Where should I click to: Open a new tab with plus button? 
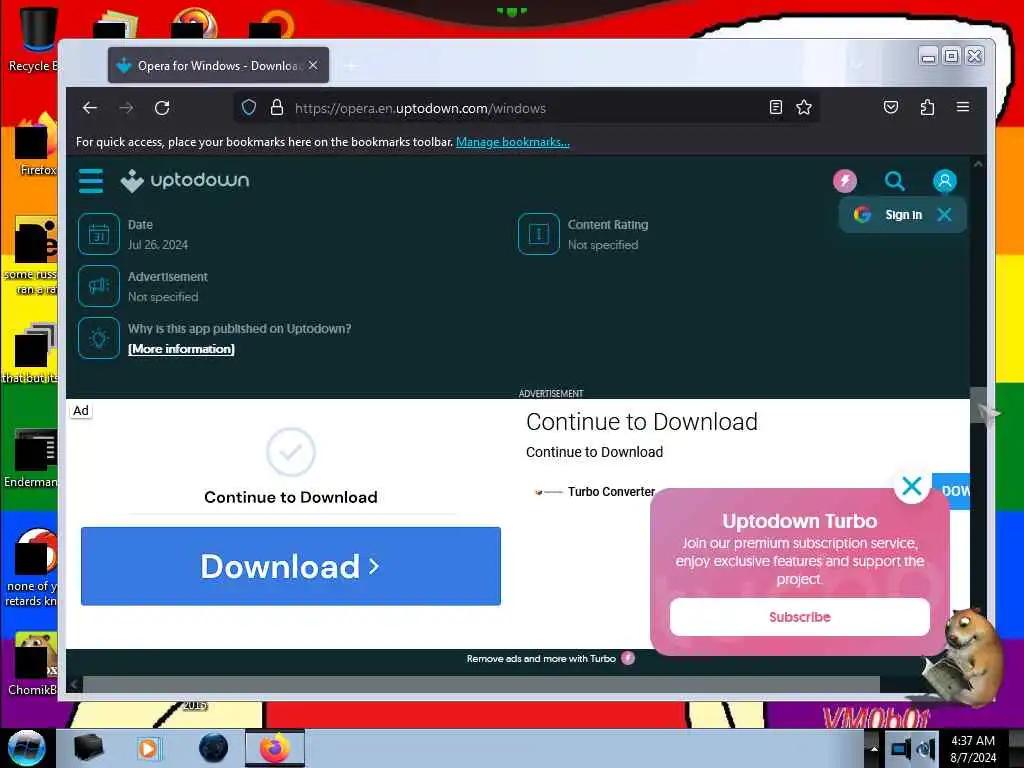click(351, 65)
